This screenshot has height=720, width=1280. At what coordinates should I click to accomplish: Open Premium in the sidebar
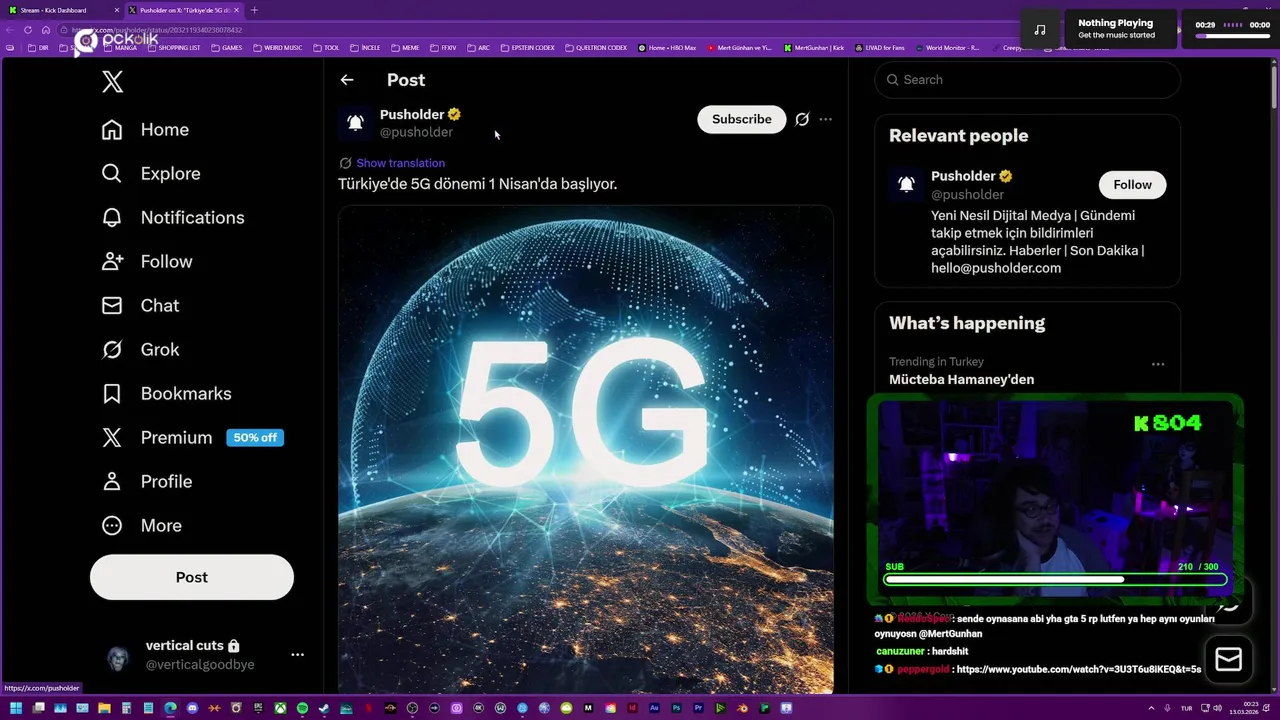[192, 438]
